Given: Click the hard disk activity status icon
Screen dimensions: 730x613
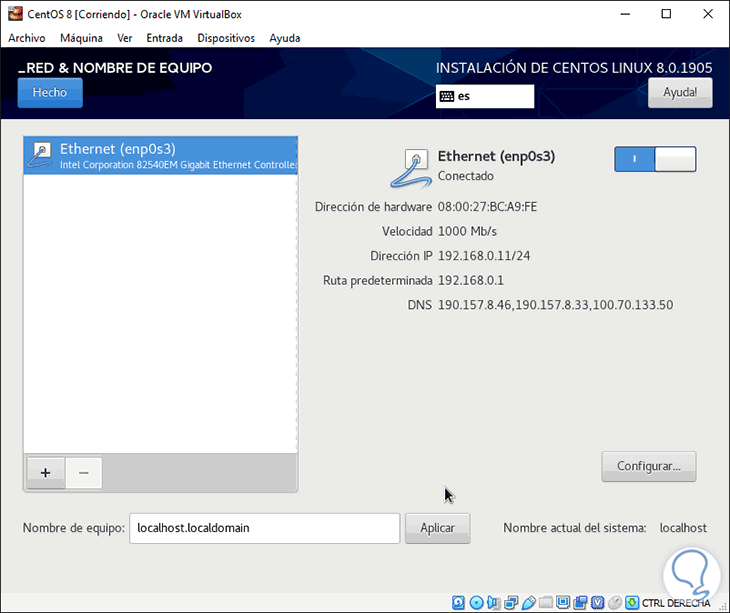Looking at the screenshot, I should pyautogui.click(x=458, y=603).
